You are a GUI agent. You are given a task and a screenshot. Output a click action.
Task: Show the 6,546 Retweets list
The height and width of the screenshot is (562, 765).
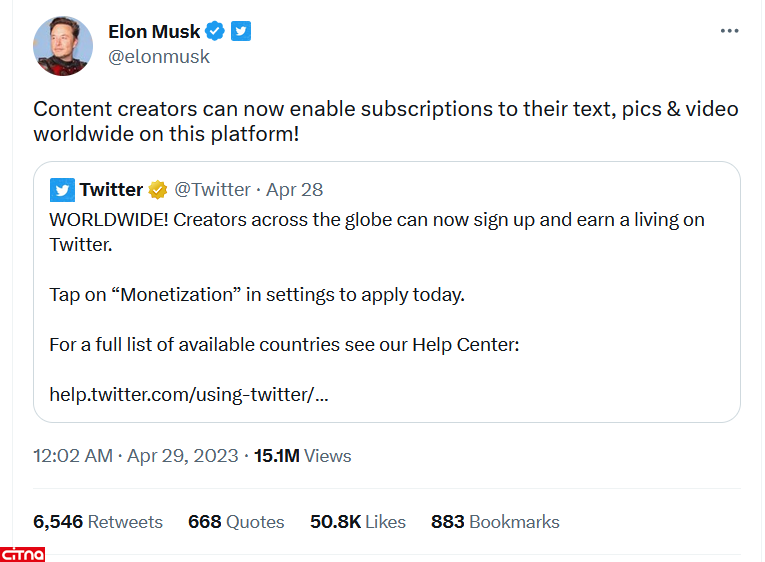pyautogui.click(x=98, y=521)
